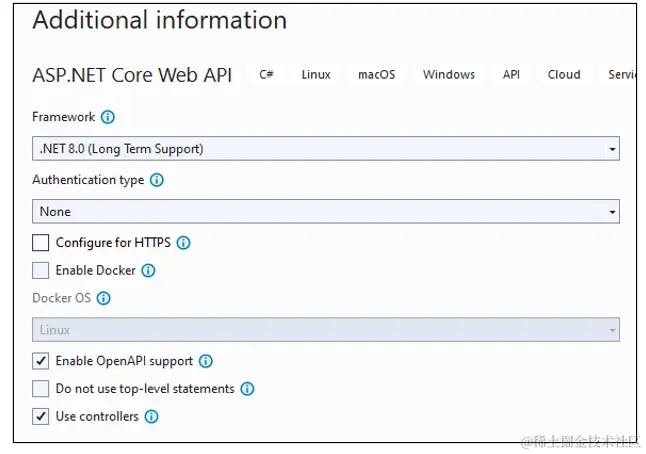The image size is (646, 454).
Task: Click the Additional information heading
Action: click(x=160, y=20)
